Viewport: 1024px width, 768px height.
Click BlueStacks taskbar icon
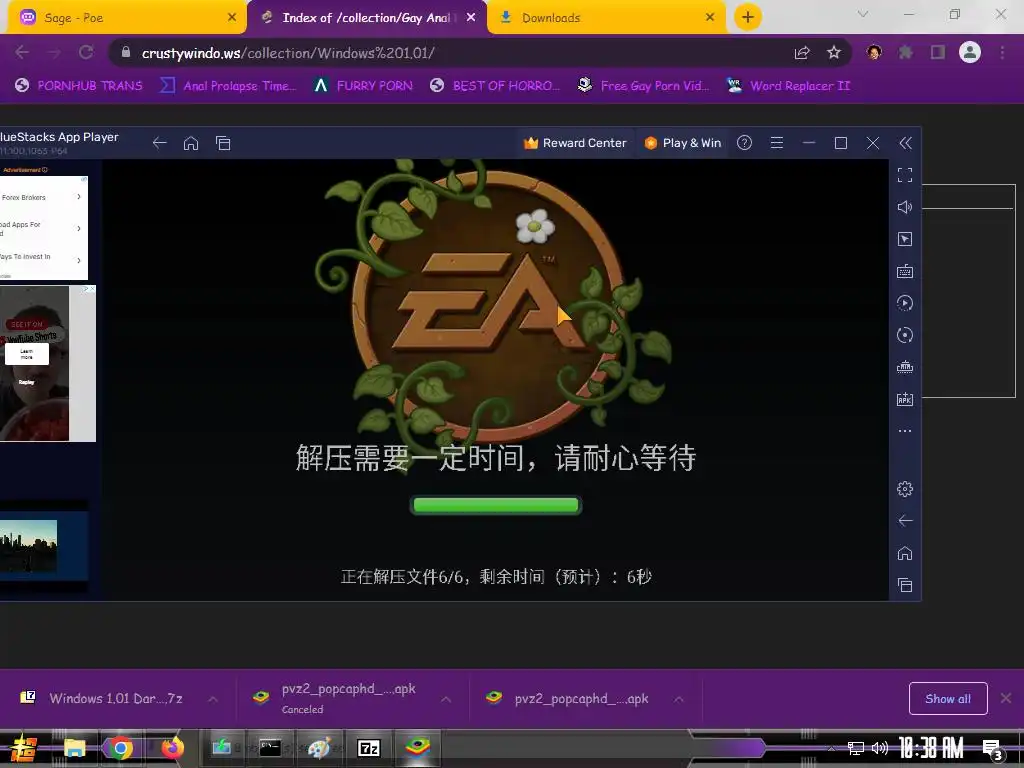[x=417, y=746]
